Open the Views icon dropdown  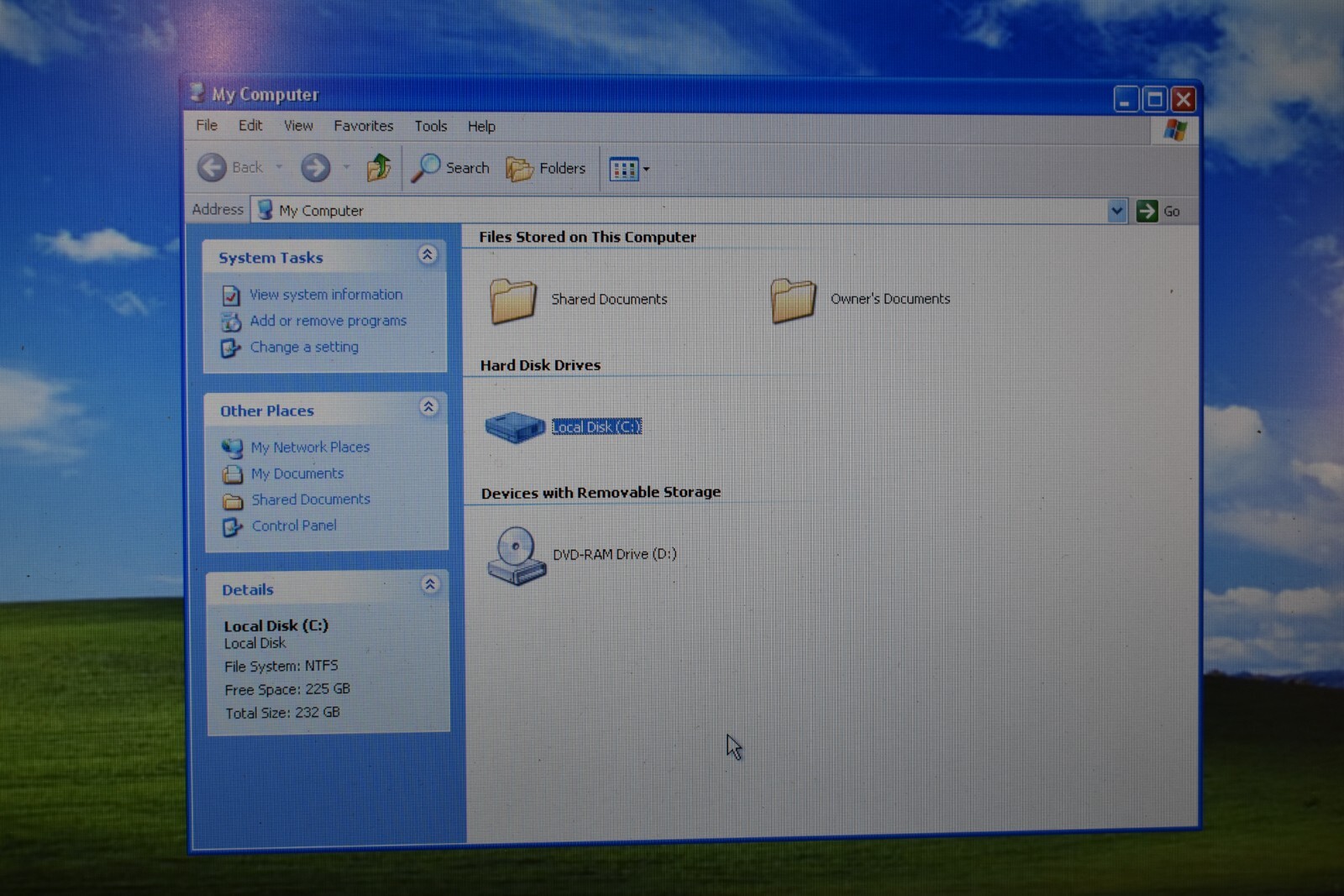click(x=629, y=170)
